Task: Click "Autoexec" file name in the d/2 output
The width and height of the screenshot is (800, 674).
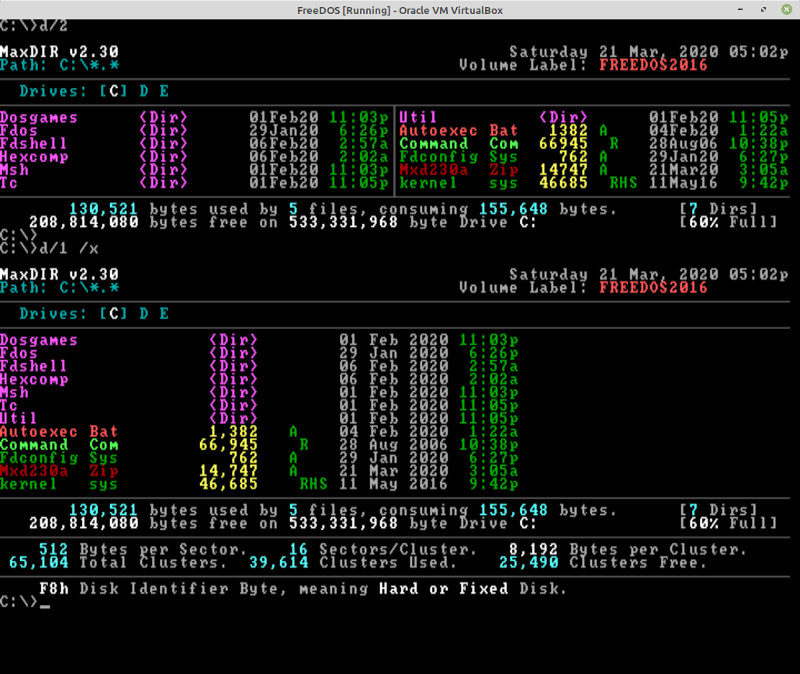Action: click(x=438, y=131)
